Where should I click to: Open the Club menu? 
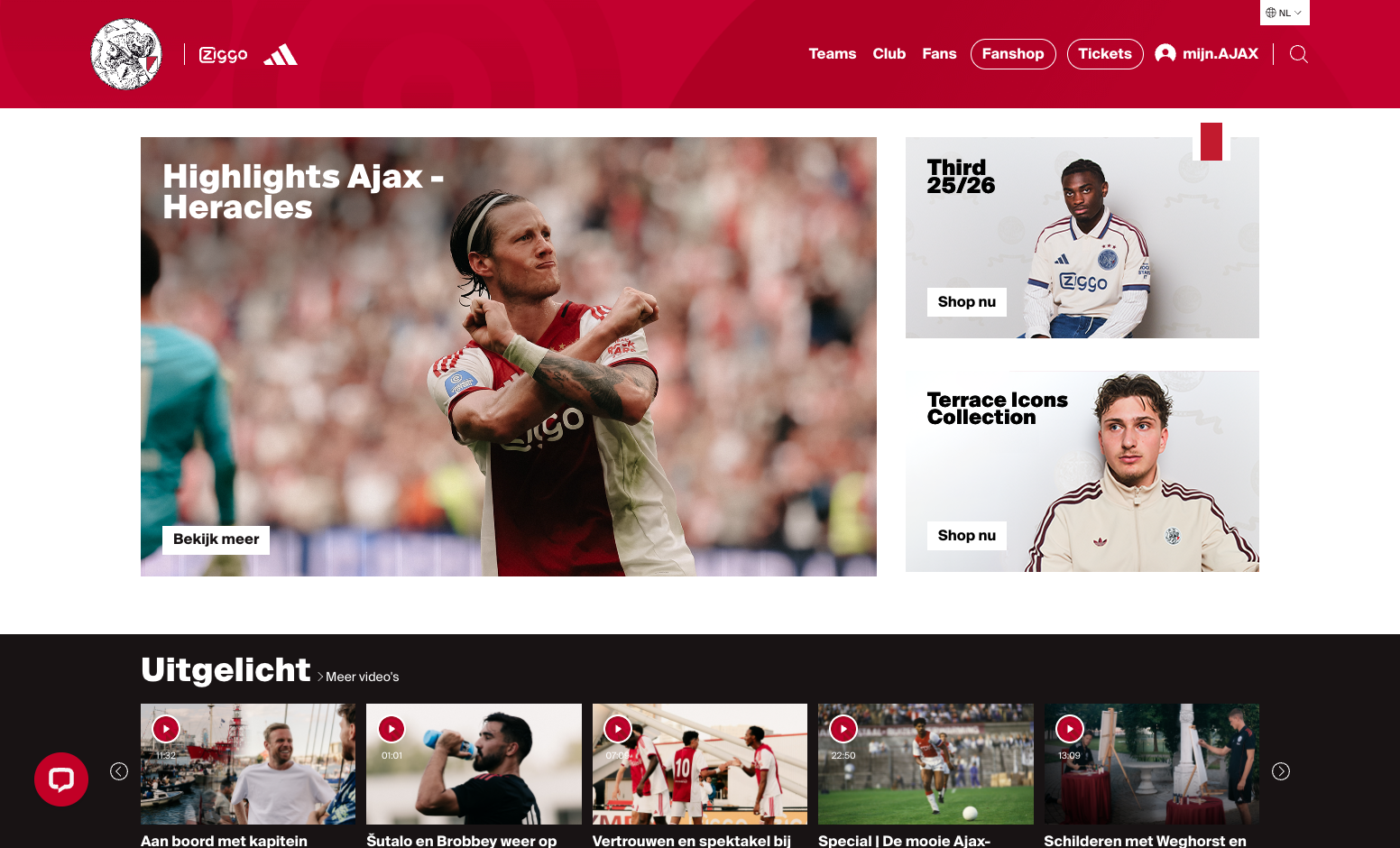(x=889, y=54)
